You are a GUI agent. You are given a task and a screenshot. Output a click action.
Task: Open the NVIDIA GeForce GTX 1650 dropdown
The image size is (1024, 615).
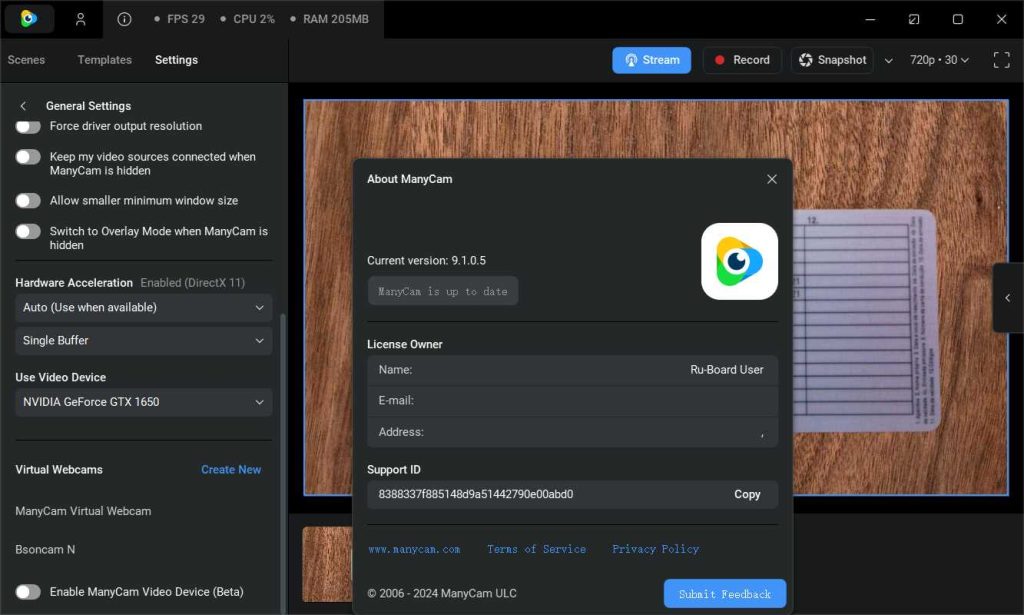(x=144, y=402)
